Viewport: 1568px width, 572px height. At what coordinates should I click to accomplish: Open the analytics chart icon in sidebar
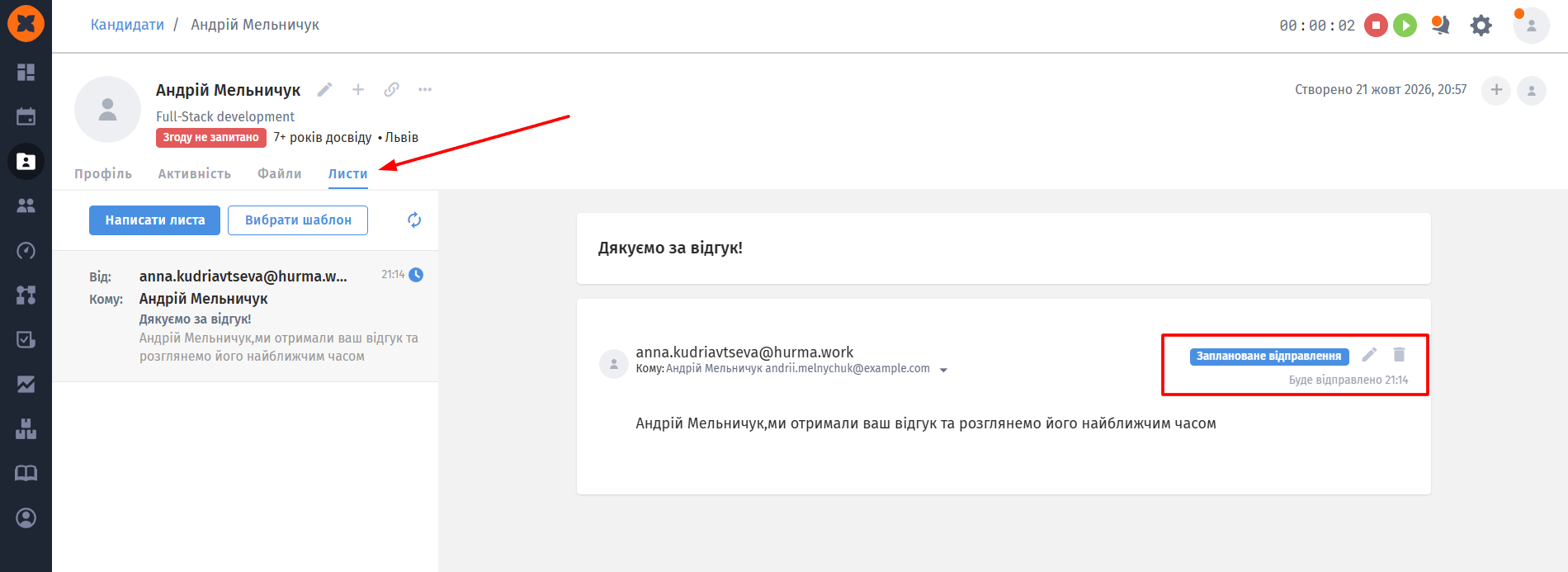(26, 384)
